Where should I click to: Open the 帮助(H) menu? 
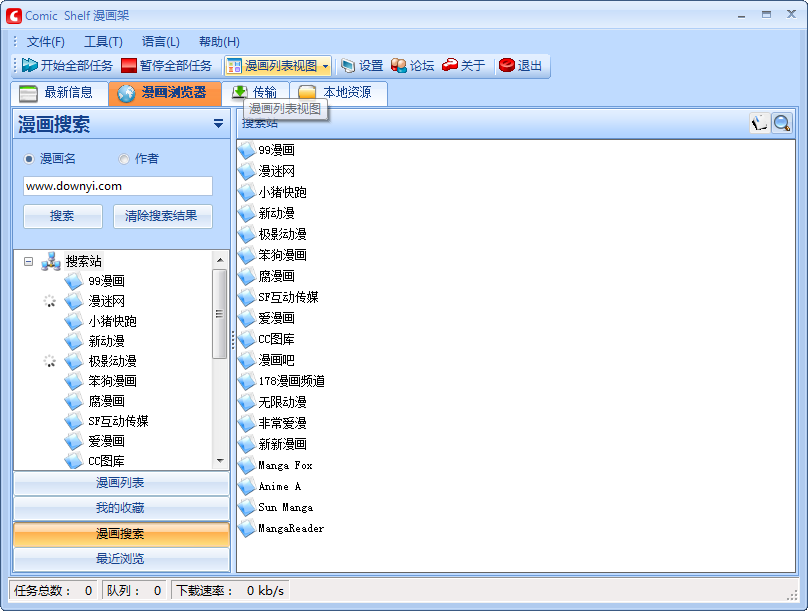coord(219,42)
